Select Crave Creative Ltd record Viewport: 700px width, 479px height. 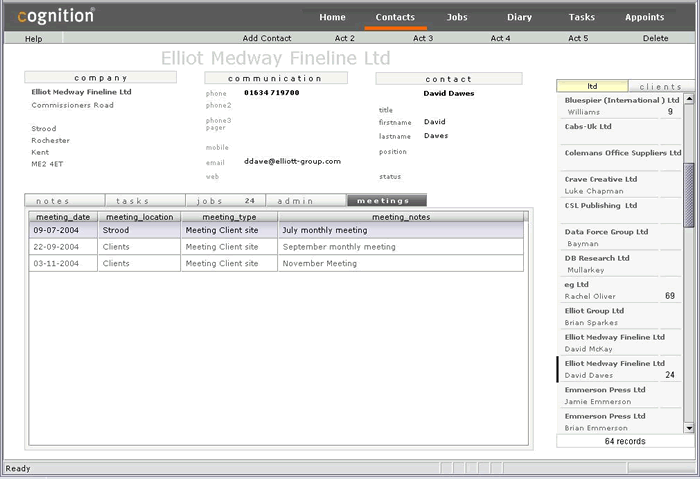(x=621, y=185)
